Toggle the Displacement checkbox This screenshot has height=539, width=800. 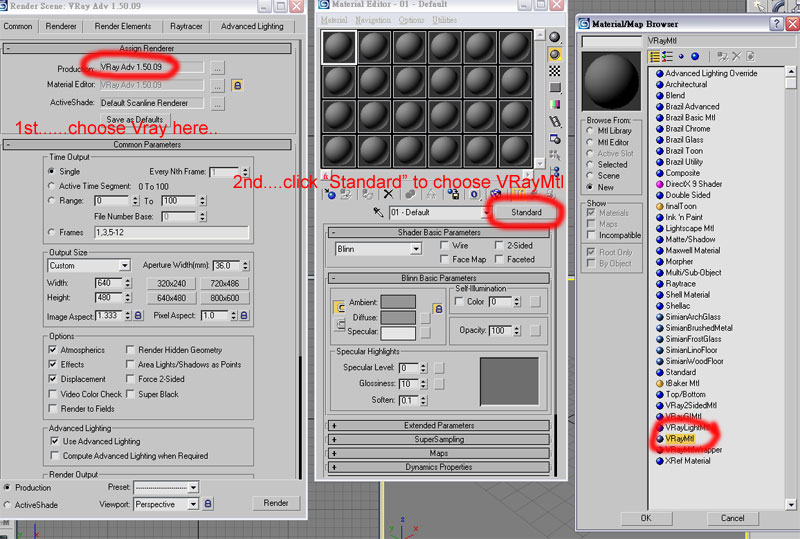click(x=53, y=379)
